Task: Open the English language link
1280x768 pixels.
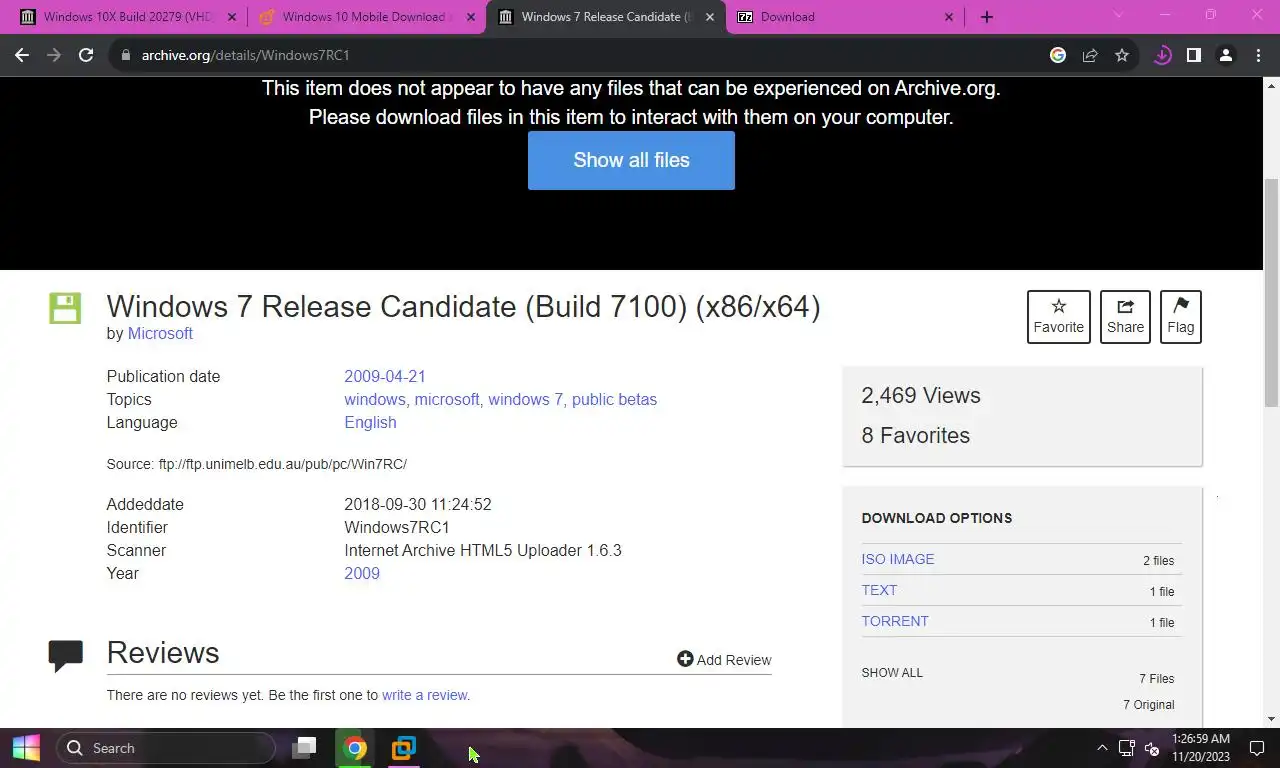Action: (370, 422)
